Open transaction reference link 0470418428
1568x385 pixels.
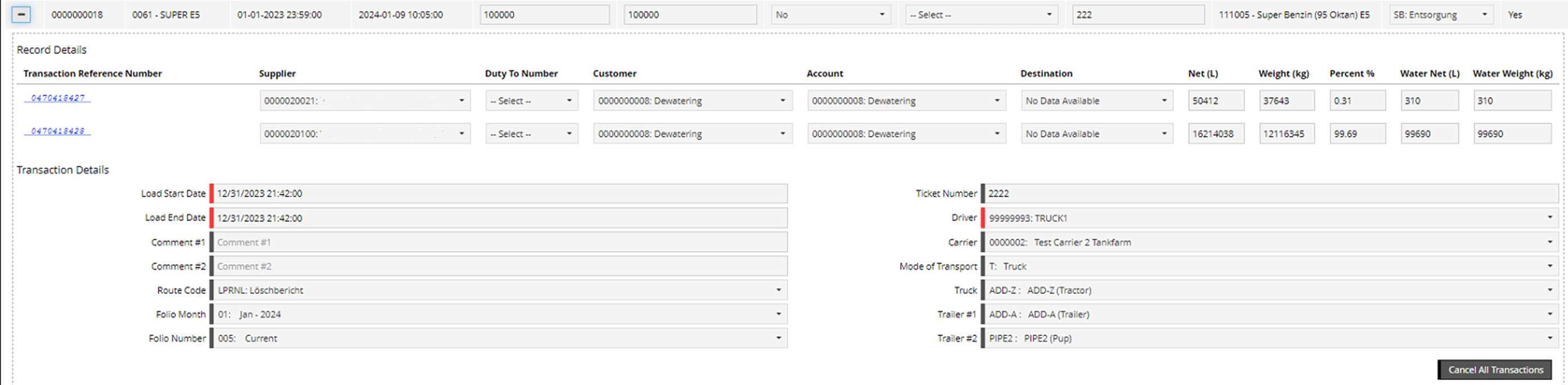[x=58, y=132]
